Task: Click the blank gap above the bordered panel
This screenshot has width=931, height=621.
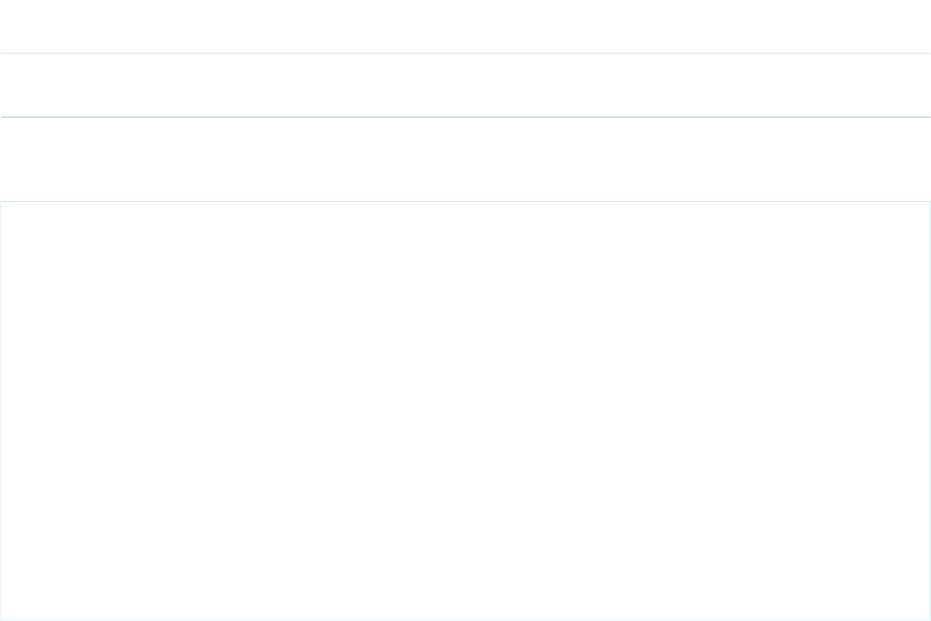Action: pos(465,159)
